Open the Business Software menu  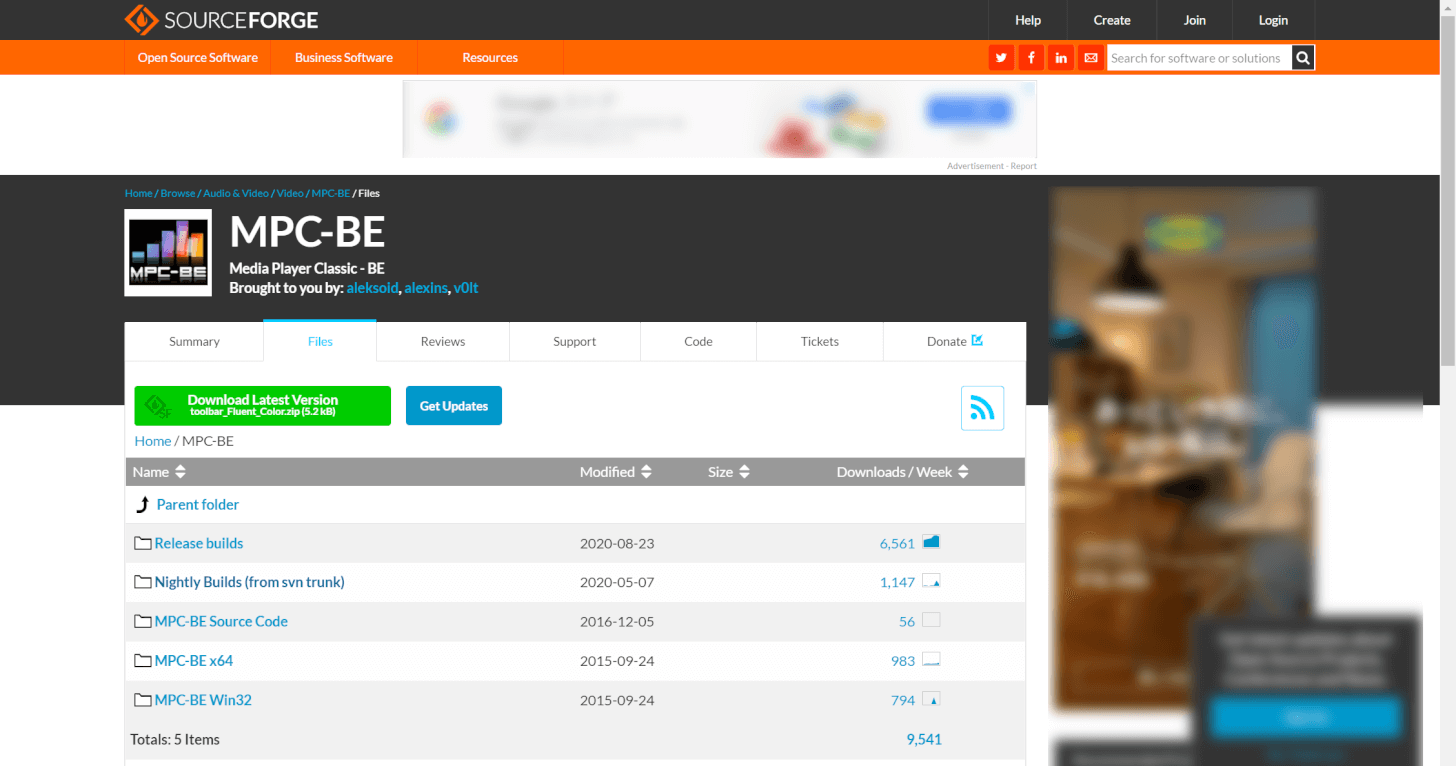pyautogui.click(x=344, y=57)
